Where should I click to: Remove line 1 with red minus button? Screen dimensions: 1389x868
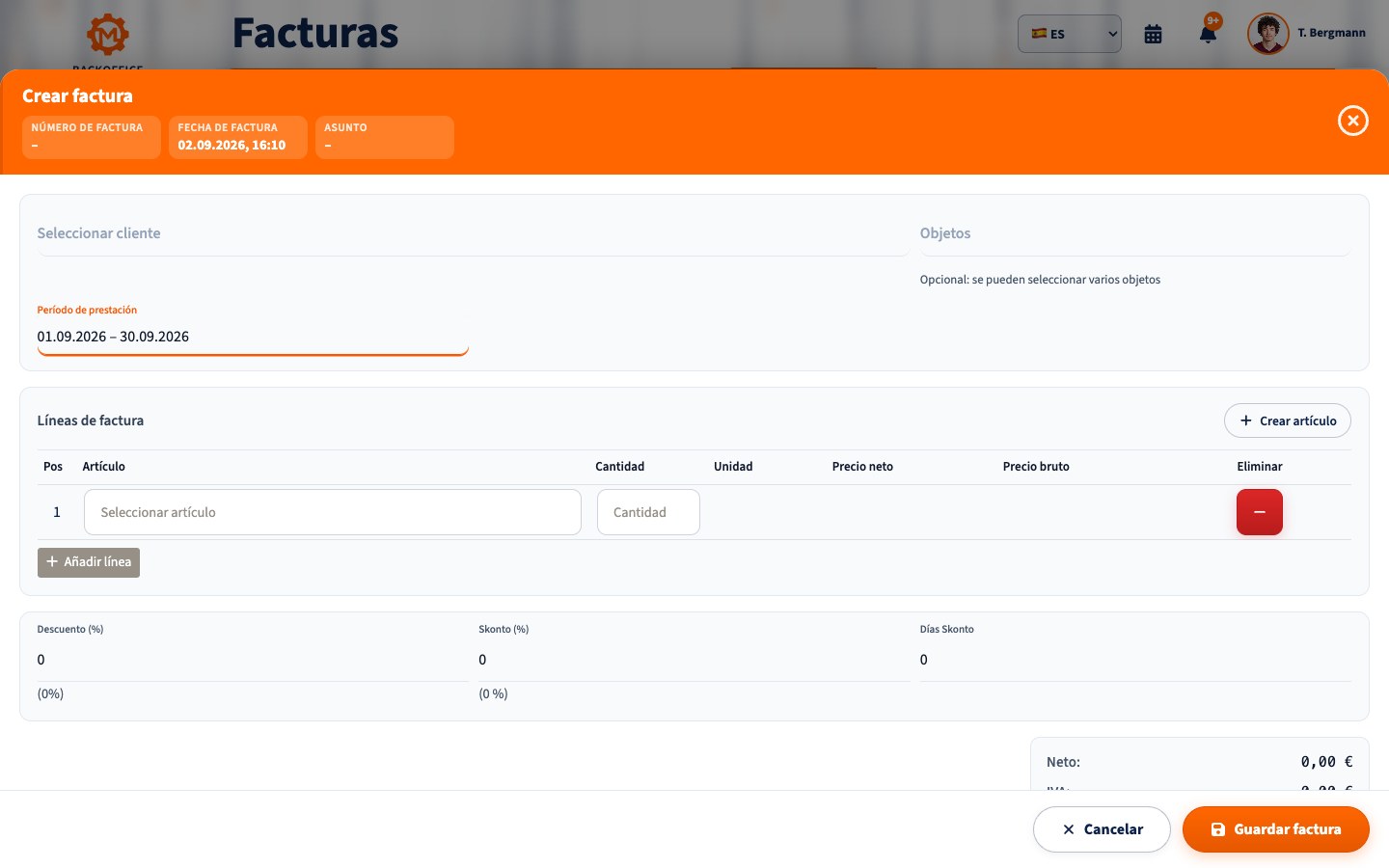(1260, 512)
